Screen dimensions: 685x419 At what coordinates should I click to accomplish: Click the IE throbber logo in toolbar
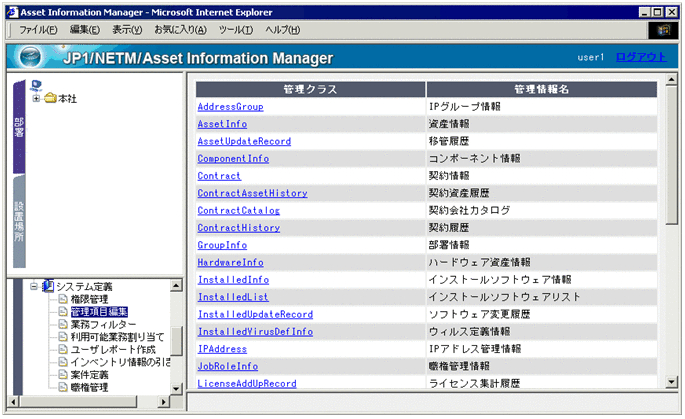pyautogui.click(x=663, y=30)
